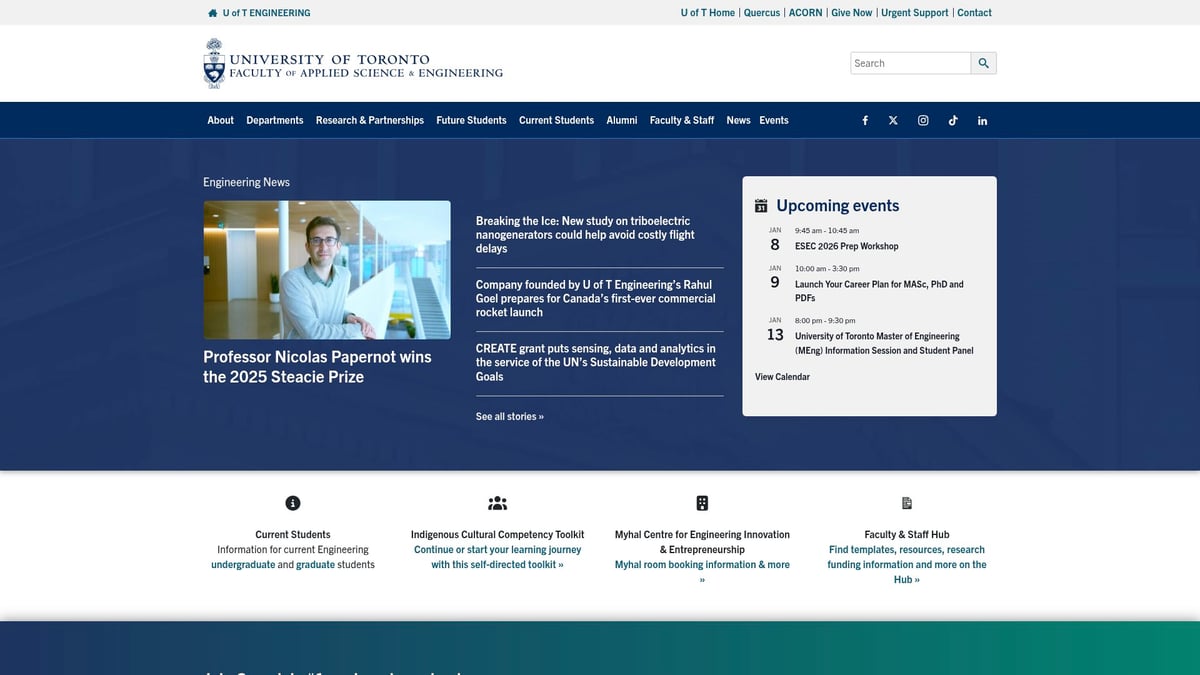Open the U of T Home link
This screenshot has width=1200, height=675.
(708, 13)
